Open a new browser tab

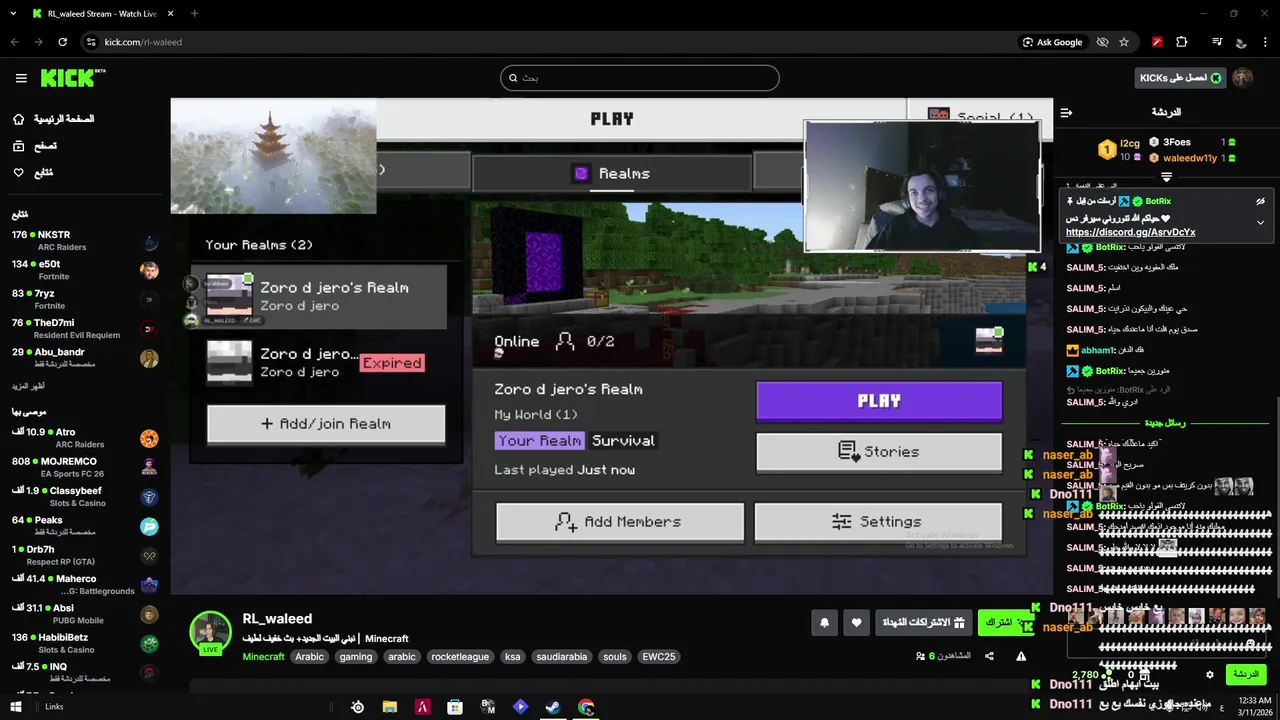click(194, 13)
